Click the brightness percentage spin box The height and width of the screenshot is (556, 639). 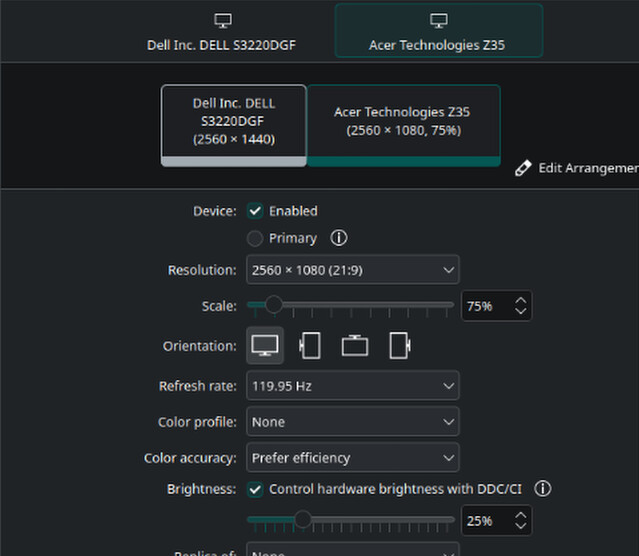click(486, 521)
